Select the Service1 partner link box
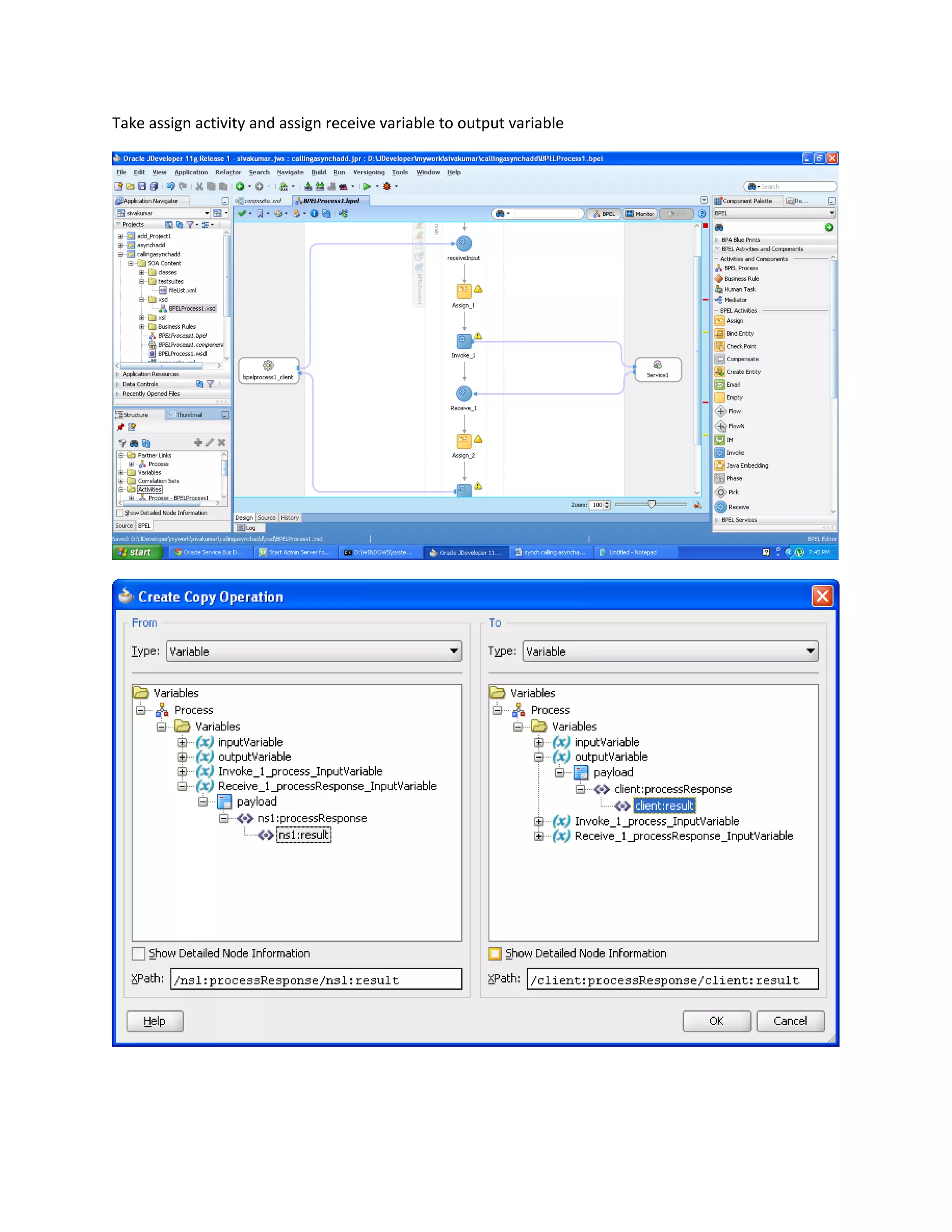952x1232 pixels. click(658, 370)
